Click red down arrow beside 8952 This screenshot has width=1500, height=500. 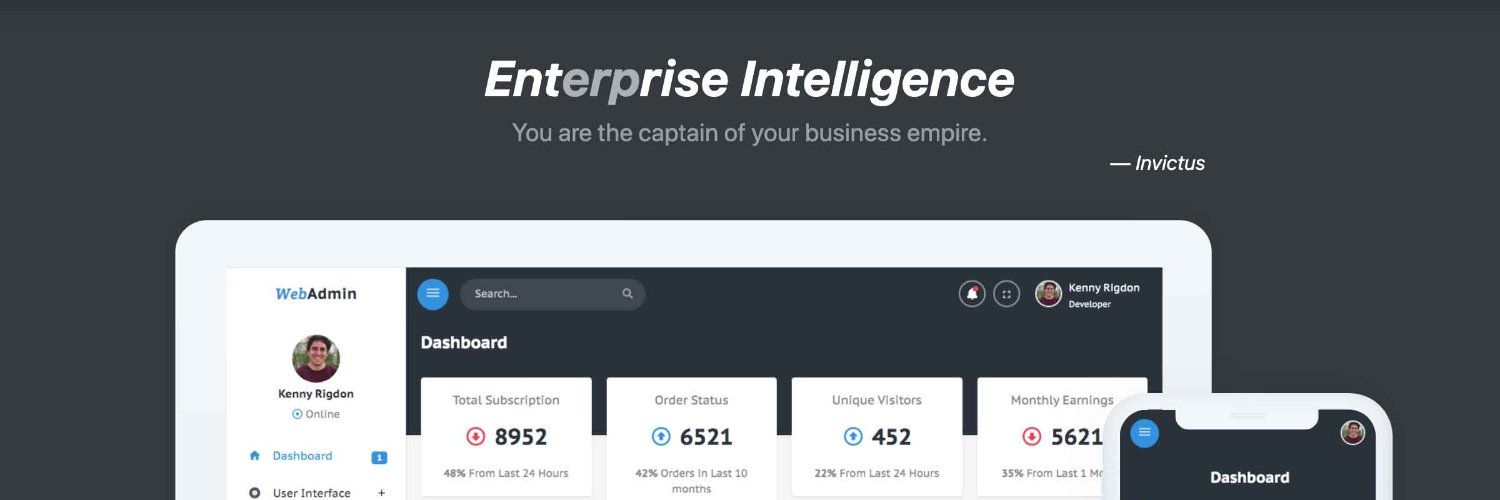coord(476,437)
